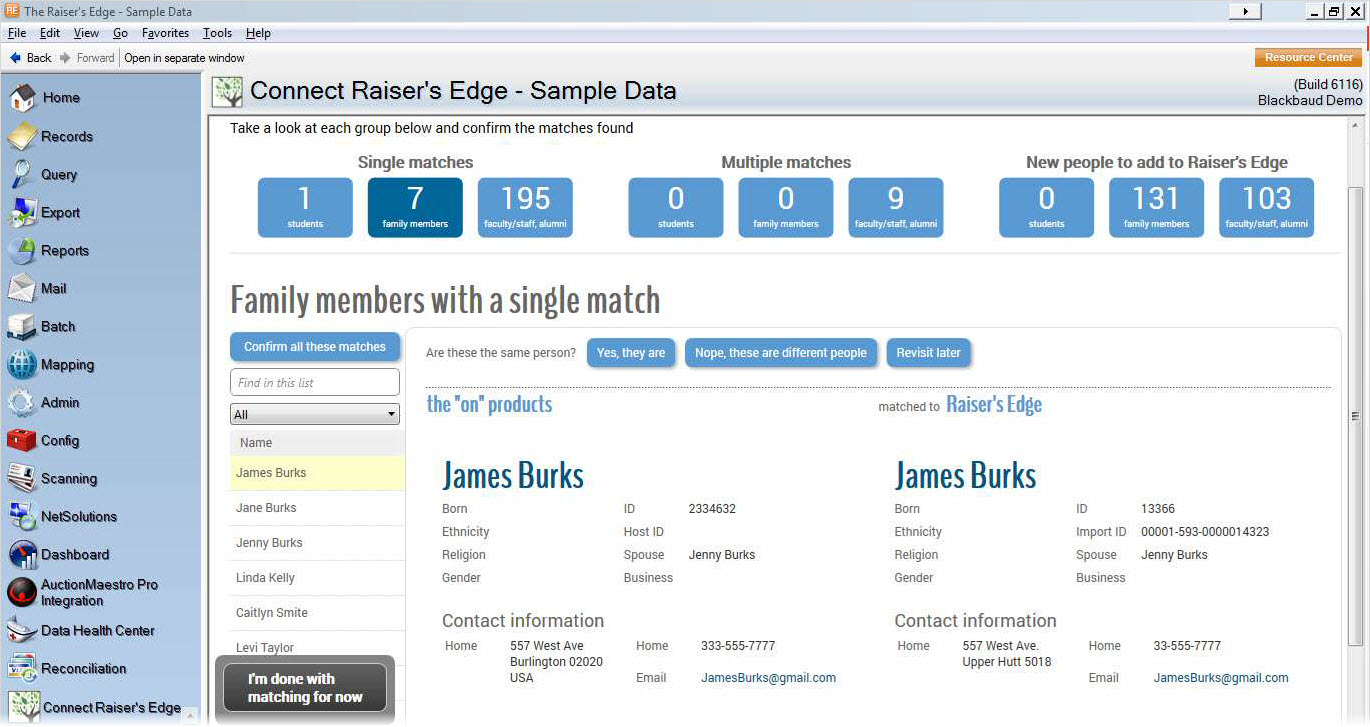Select new people family members tile (131)
Screen dimensions: 1370x727
point(1156,208)
